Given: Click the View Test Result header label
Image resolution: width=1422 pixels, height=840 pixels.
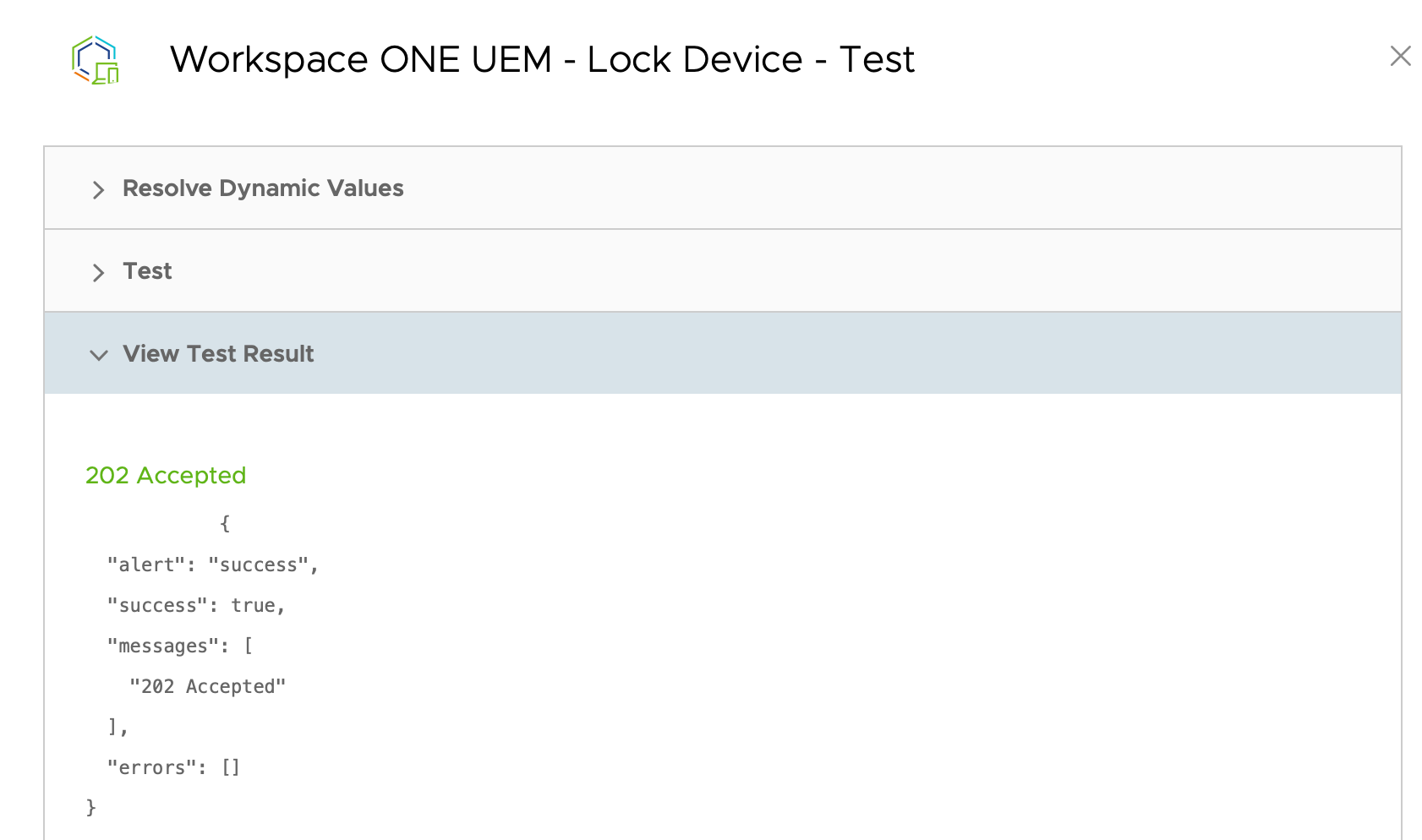Looking at the screenshot, I should point(218,354).
